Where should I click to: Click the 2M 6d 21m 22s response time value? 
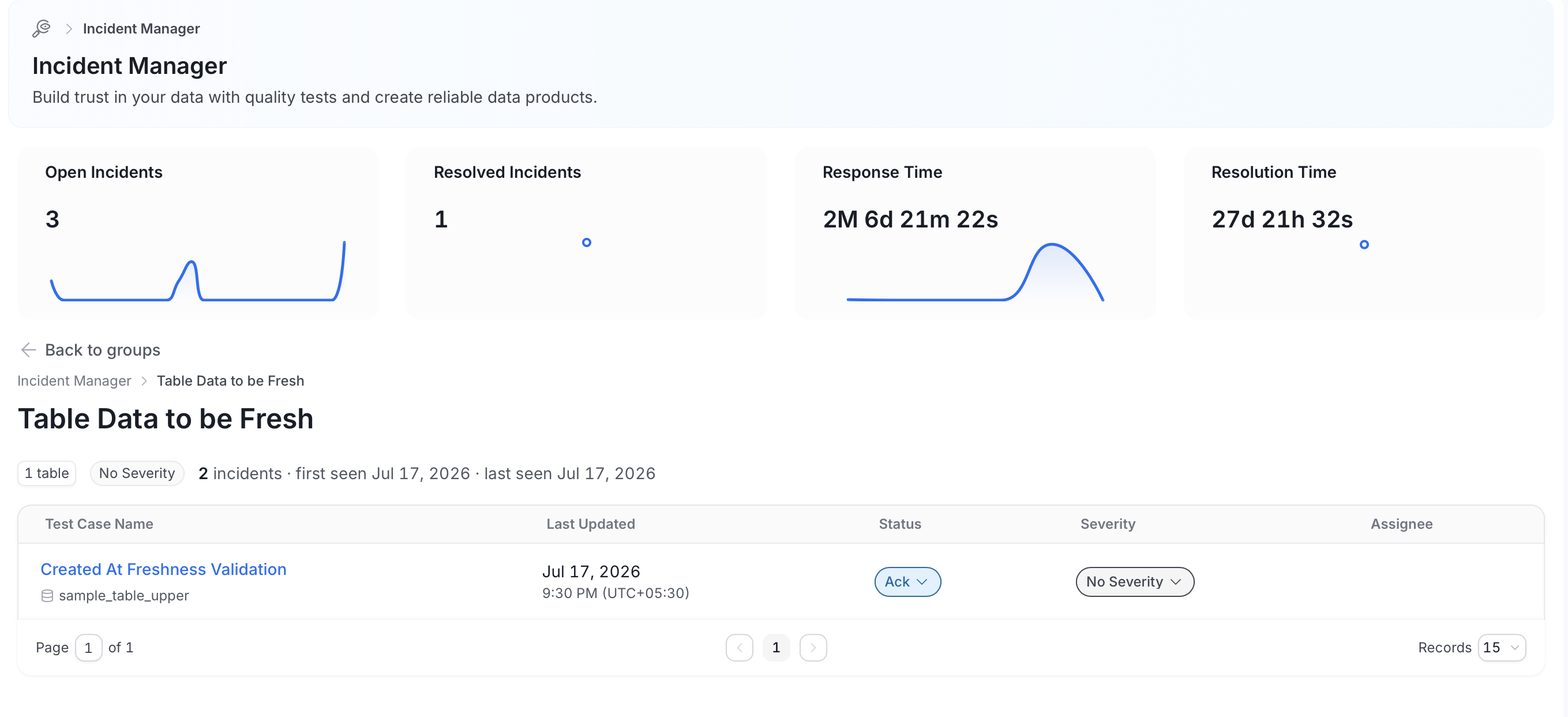(910, 219)
